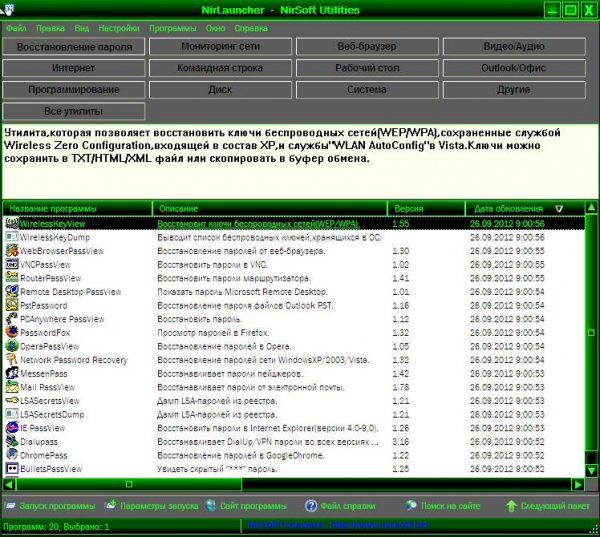
Task: Click the description 'Просмотр паролей в Firefox.'
Action: point(213,333)
